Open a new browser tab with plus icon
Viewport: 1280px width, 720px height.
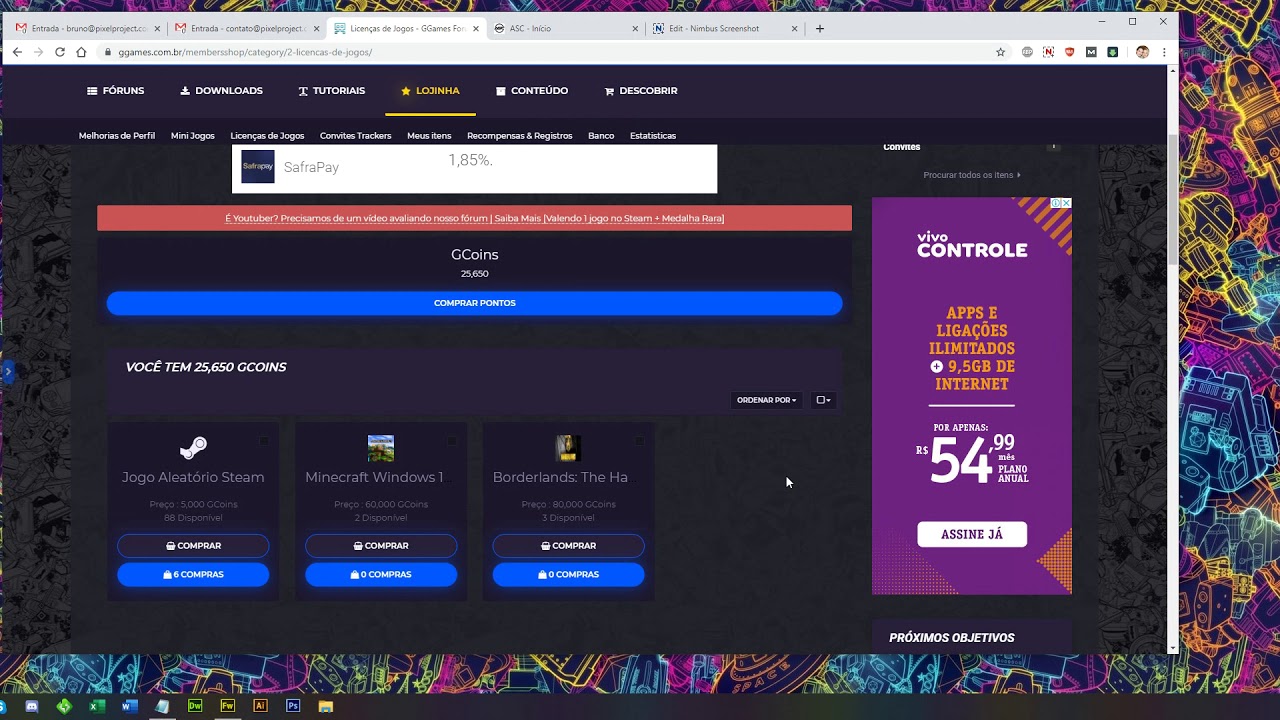coord(820,29)
